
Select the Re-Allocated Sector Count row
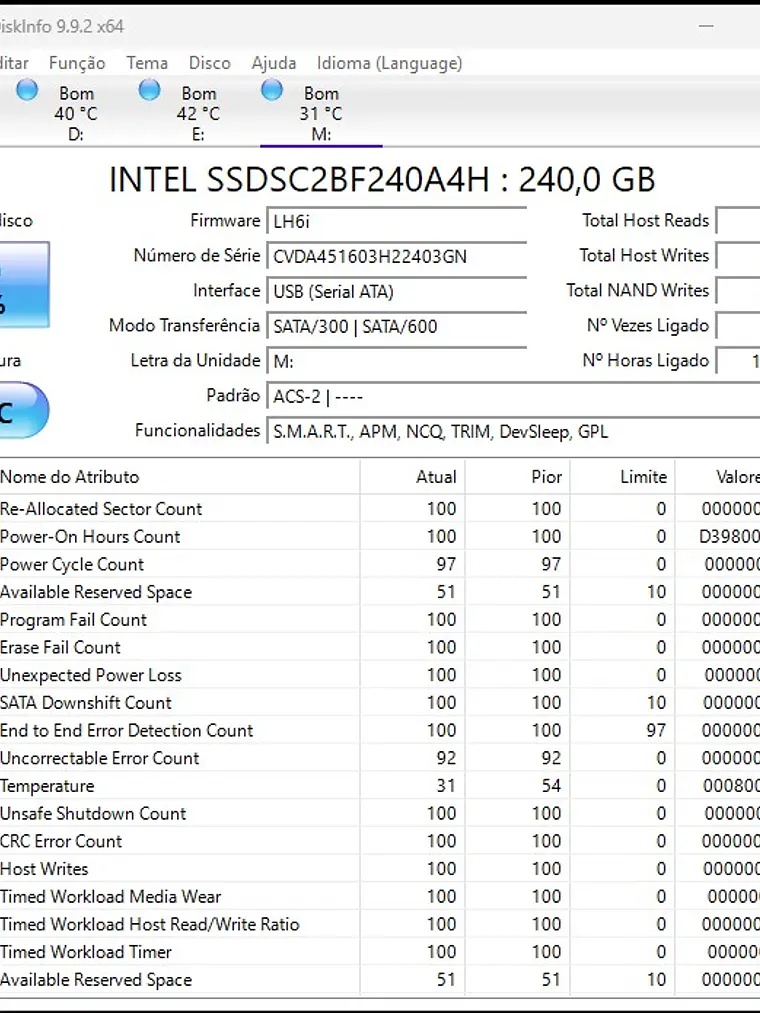coord(380,508)
